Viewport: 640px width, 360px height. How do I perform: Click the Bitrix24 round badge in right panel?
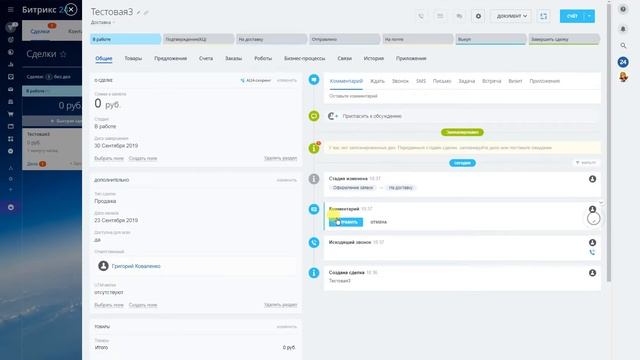[x=623, y=62]
